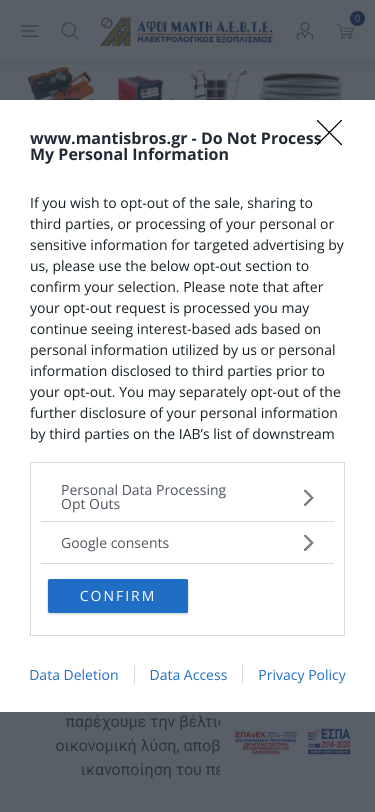Open the hamburger menu icon
The image size is (375, 812).
point(30,32)
